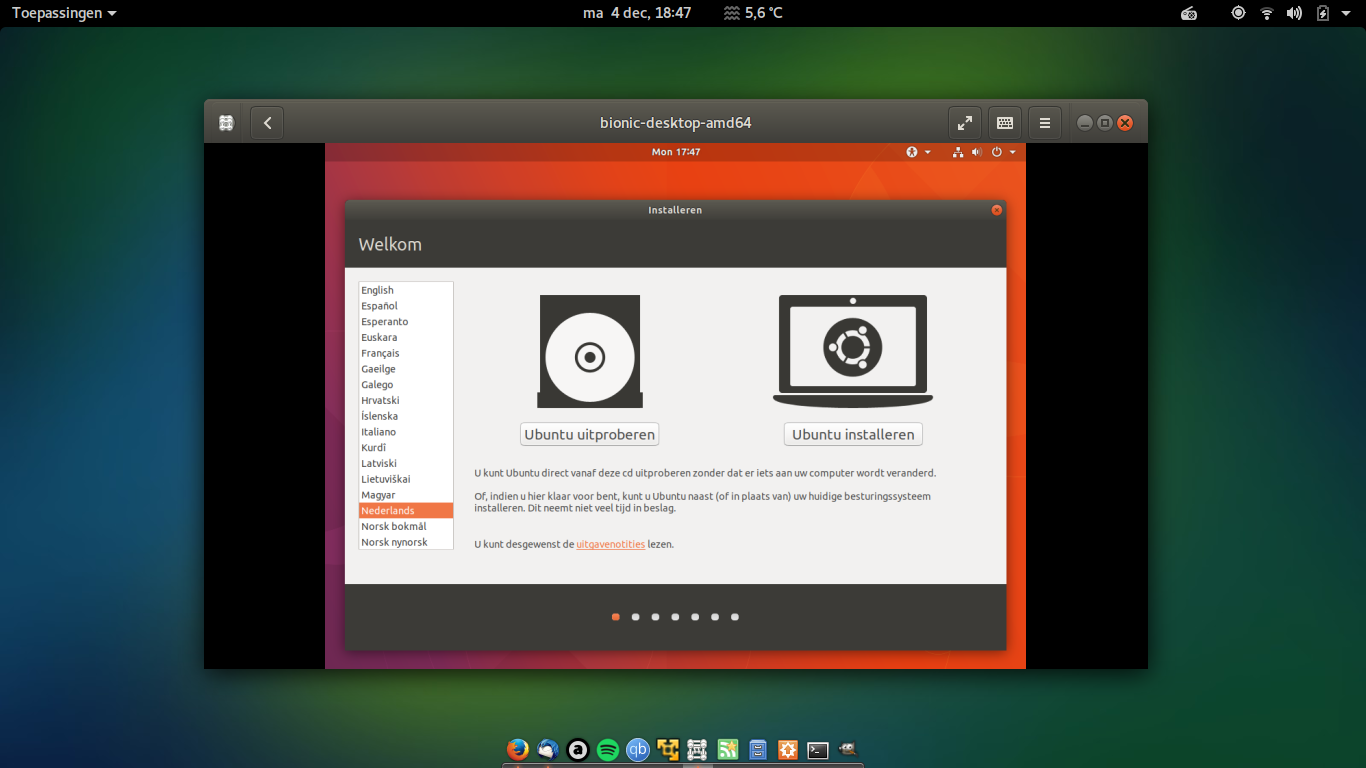This screenshot has height=768, width=1366.
Task: Click Ubuntu installeren button
Action: pyautogui.click(x=853, y=434)
